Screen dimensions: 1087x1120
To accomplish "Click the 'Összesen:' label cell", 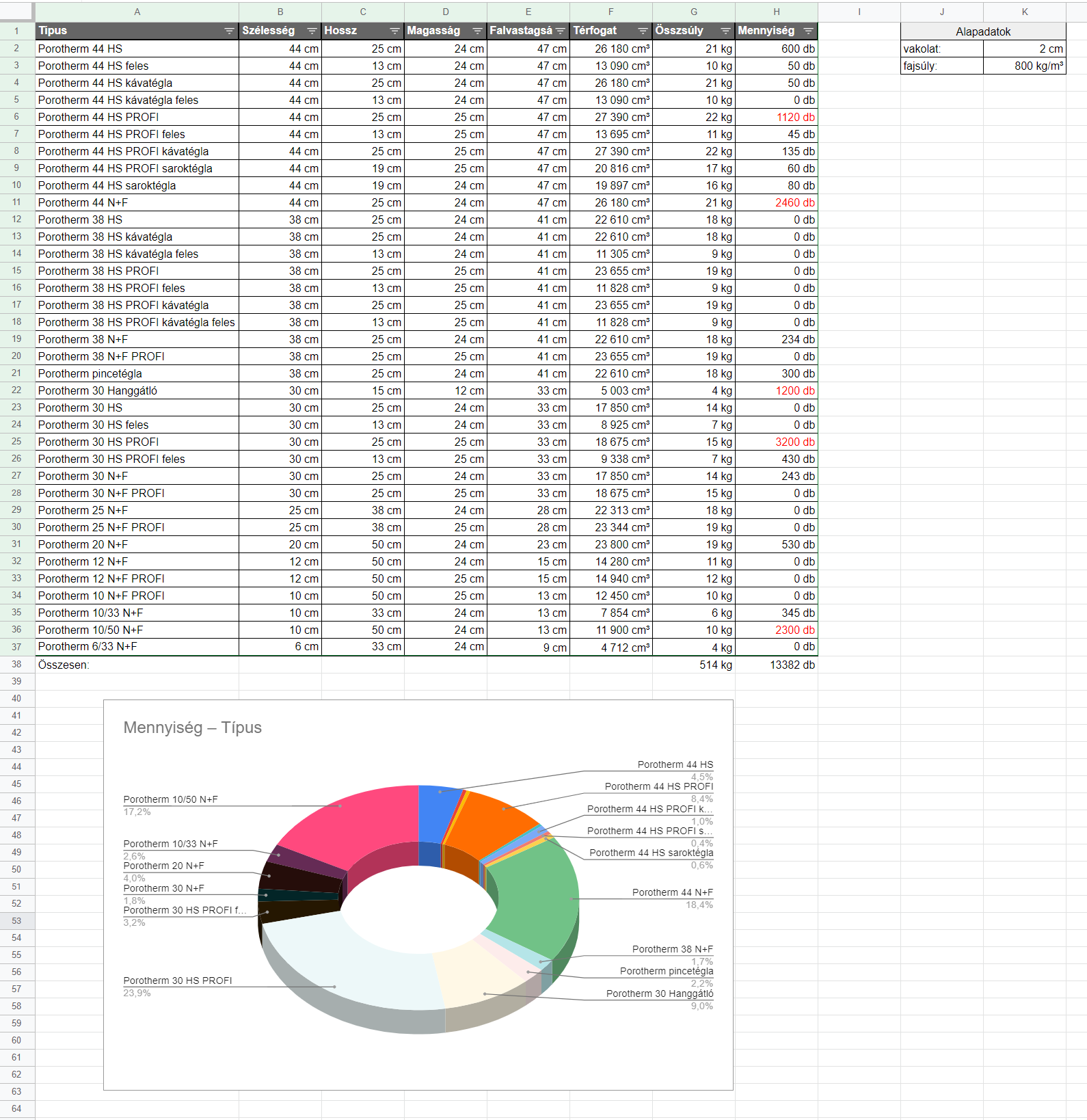I will (x=137, y=665).
